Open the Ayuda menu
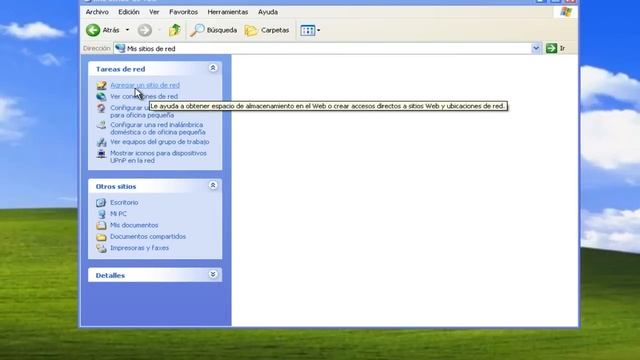Screen dimensions: 640x360 268,12
